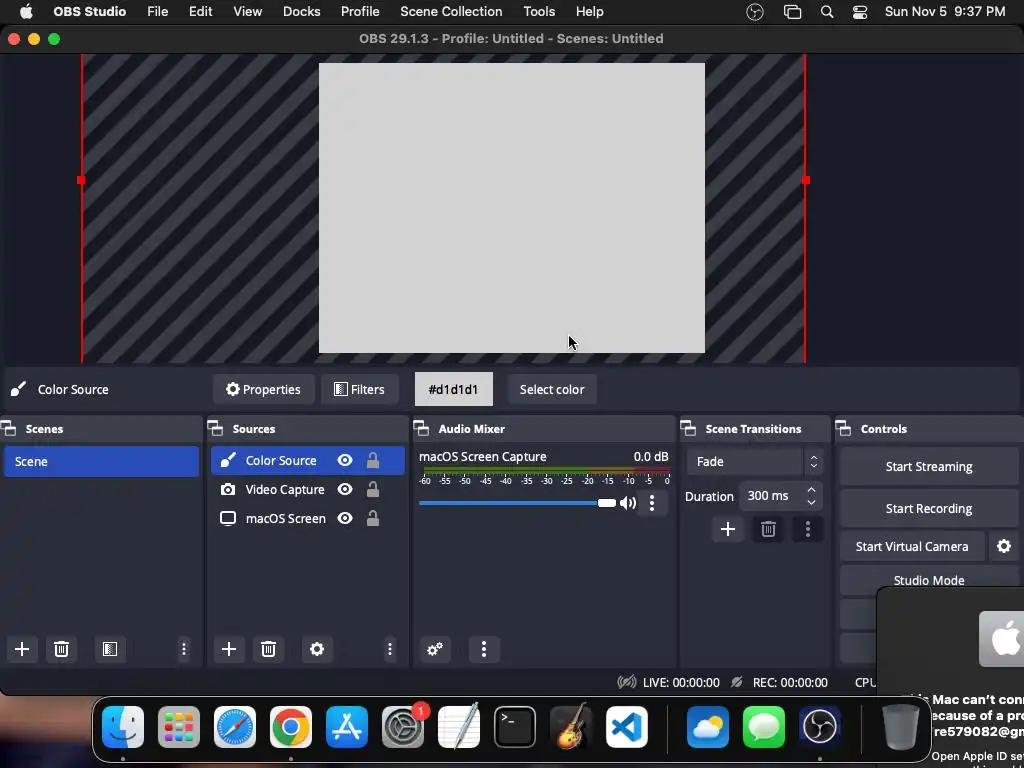This screenshot has width=1024, height=768.
Task: Toggle lock on Color Source
Action: click(373, 460)
